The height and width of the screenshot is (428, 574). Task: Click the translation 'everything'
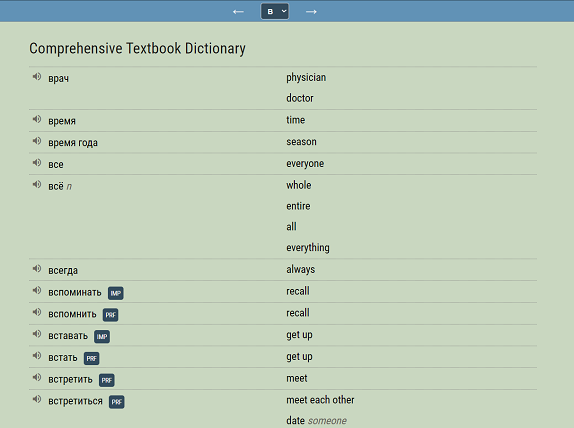[x=308, y=248]
